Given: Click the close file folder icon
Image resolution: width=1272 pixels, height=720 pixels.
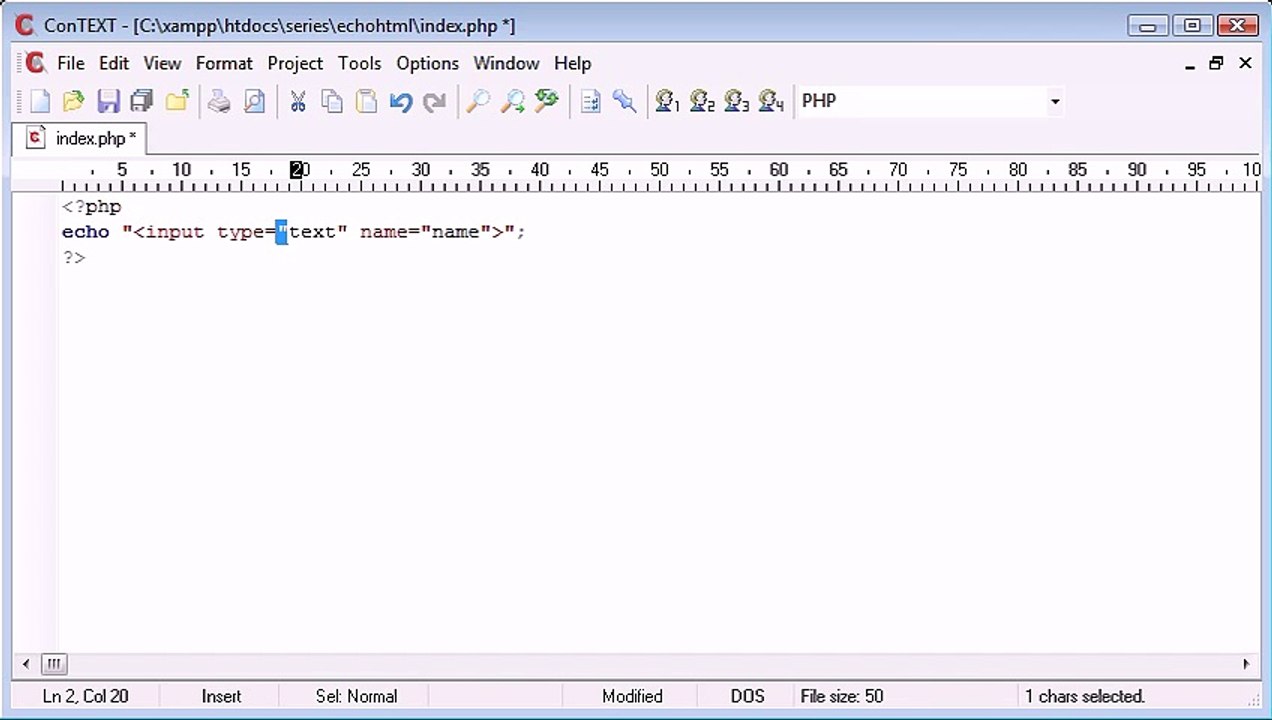Looking at the screenshot, I should 177,101.
